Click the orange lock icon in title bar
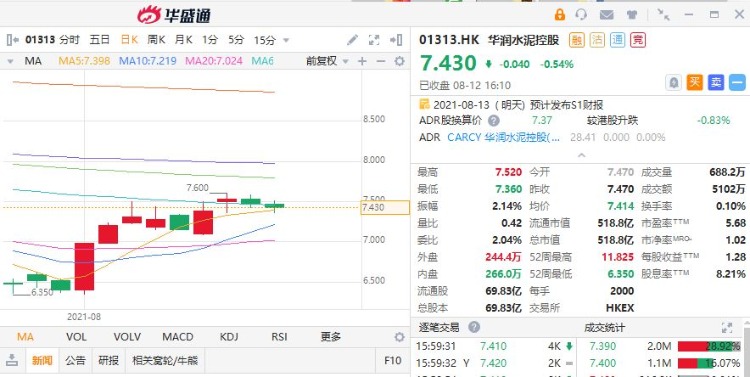 coord(560,14)
